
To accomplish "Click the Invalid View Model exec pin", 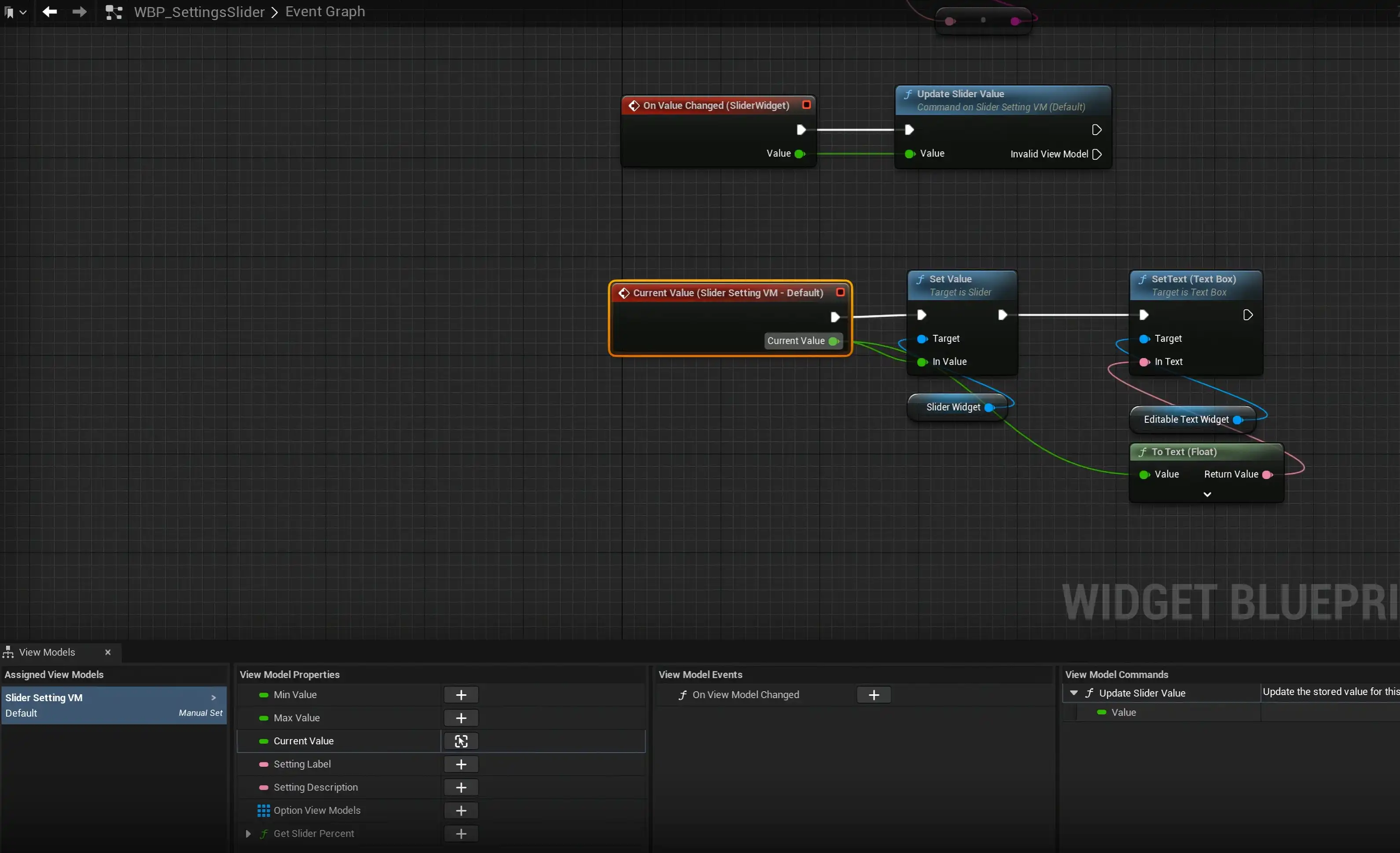I will click(1097, 154).
